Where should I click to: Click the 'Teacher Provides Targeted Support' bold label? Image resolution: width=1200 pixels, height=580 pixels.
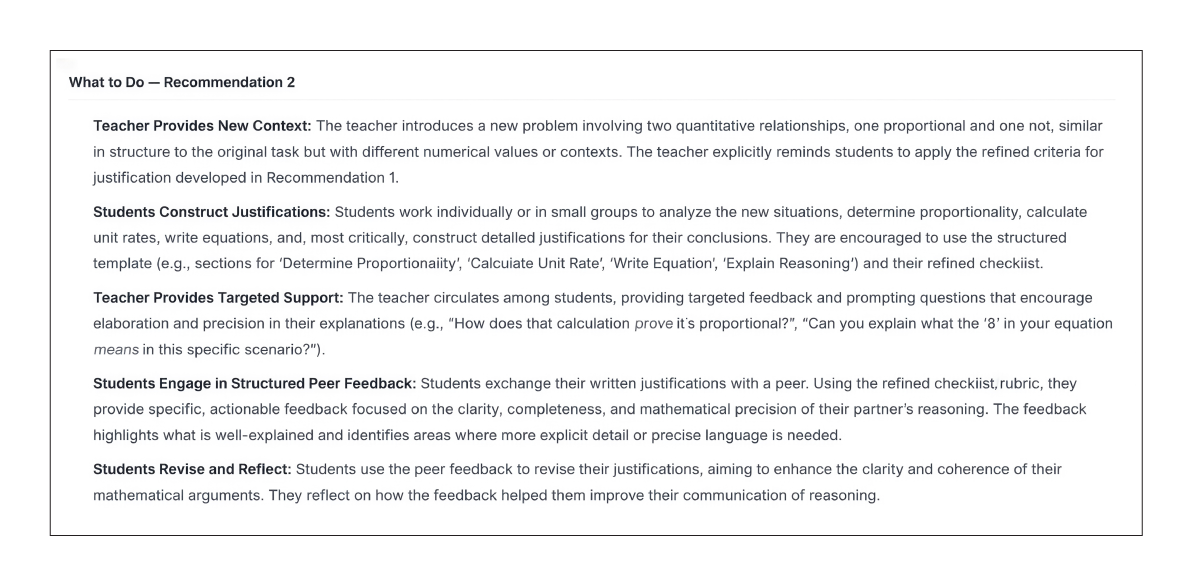click(218, 298)
